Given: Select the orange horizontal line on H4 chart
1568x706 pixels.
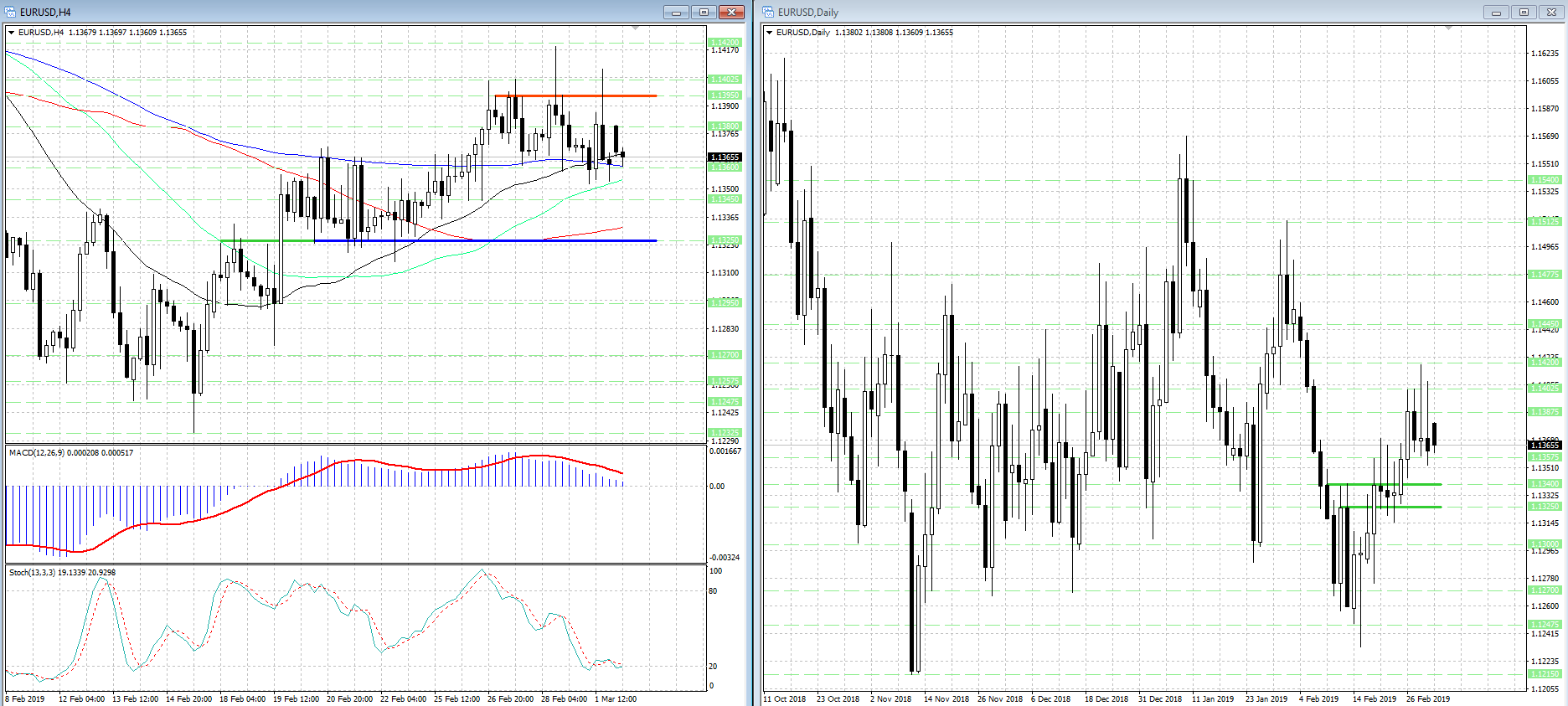Looking at the screenshot, I should (575, 95).
